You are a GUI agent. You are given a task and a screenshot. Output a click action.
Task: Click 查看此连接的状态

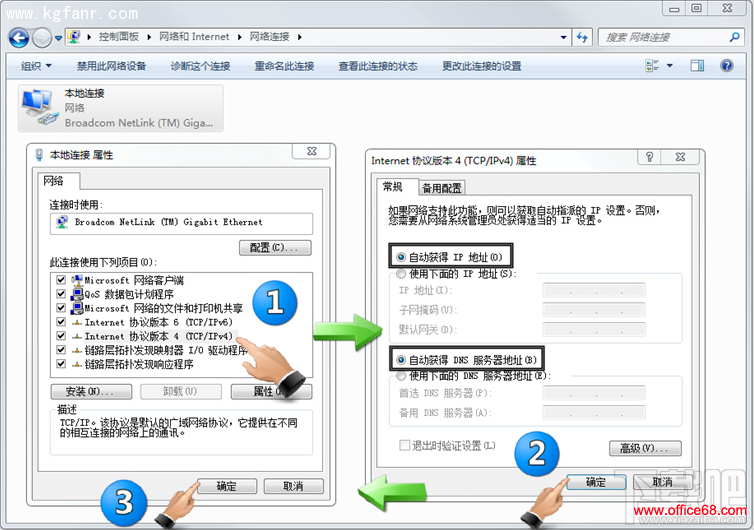tap(378, 66)
